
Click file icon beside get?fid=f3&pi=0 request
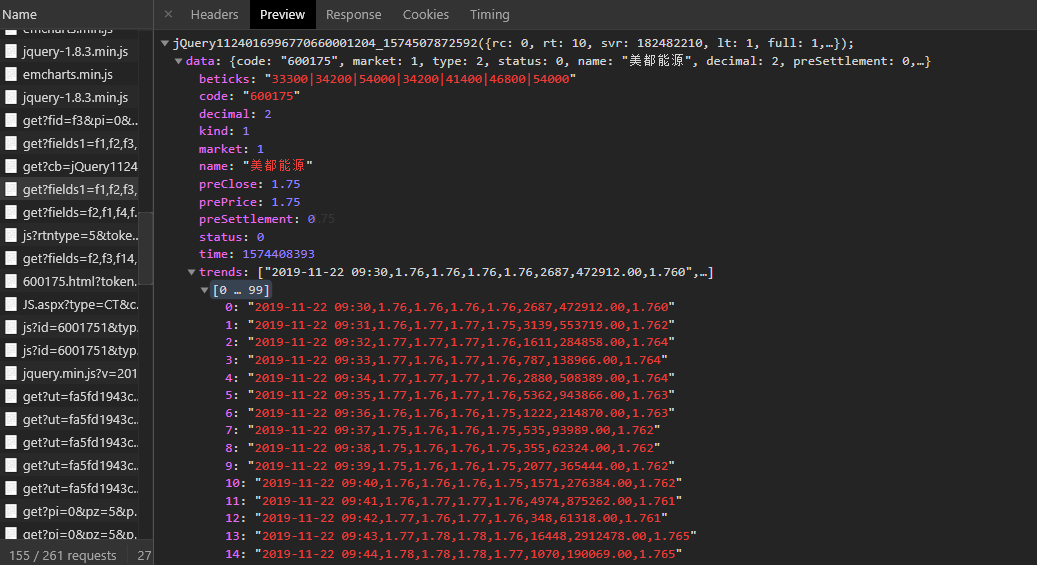click(12, 120)
